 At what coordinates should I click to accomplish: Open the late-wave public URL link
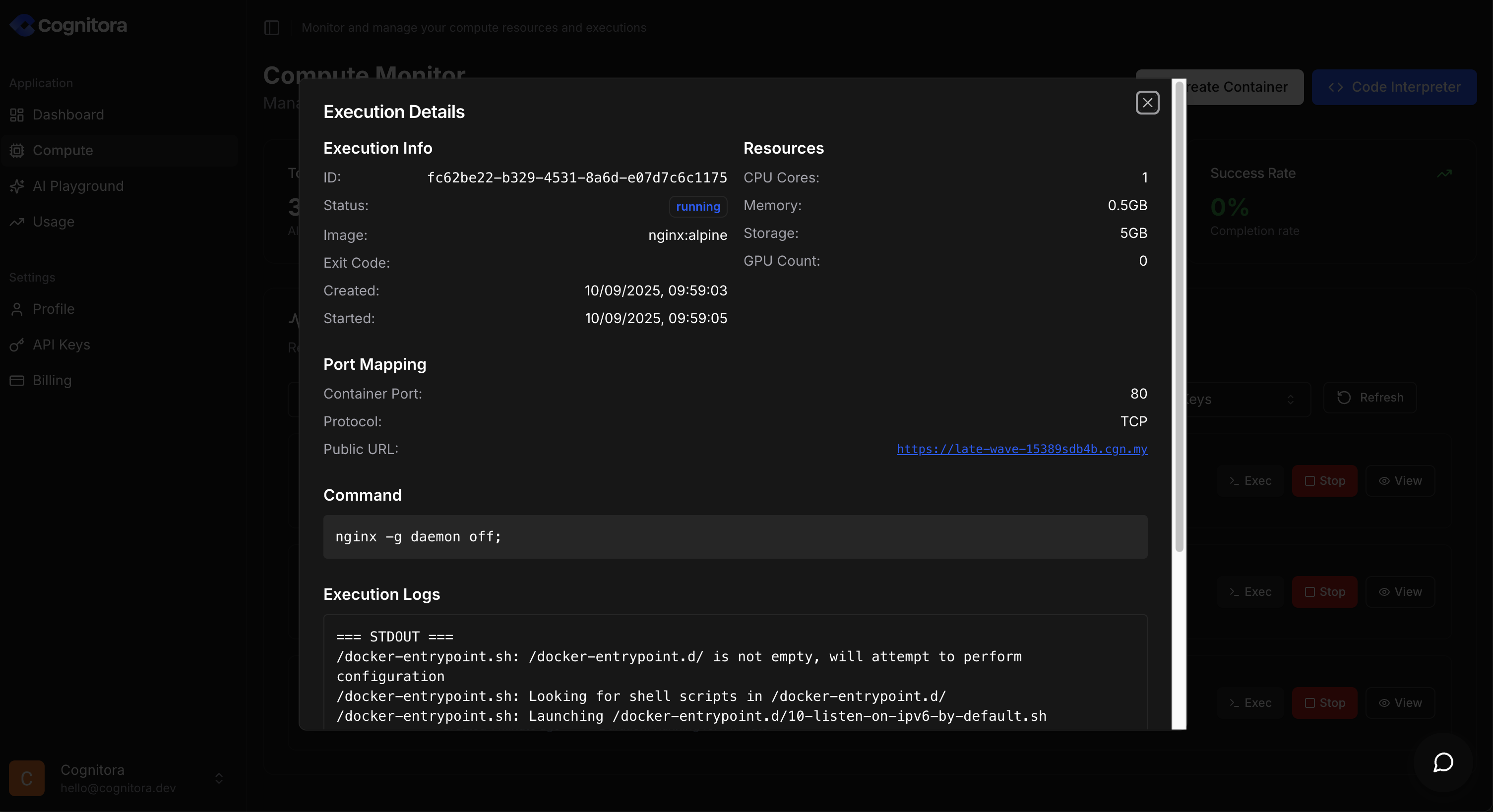[x=1021, y=449]
